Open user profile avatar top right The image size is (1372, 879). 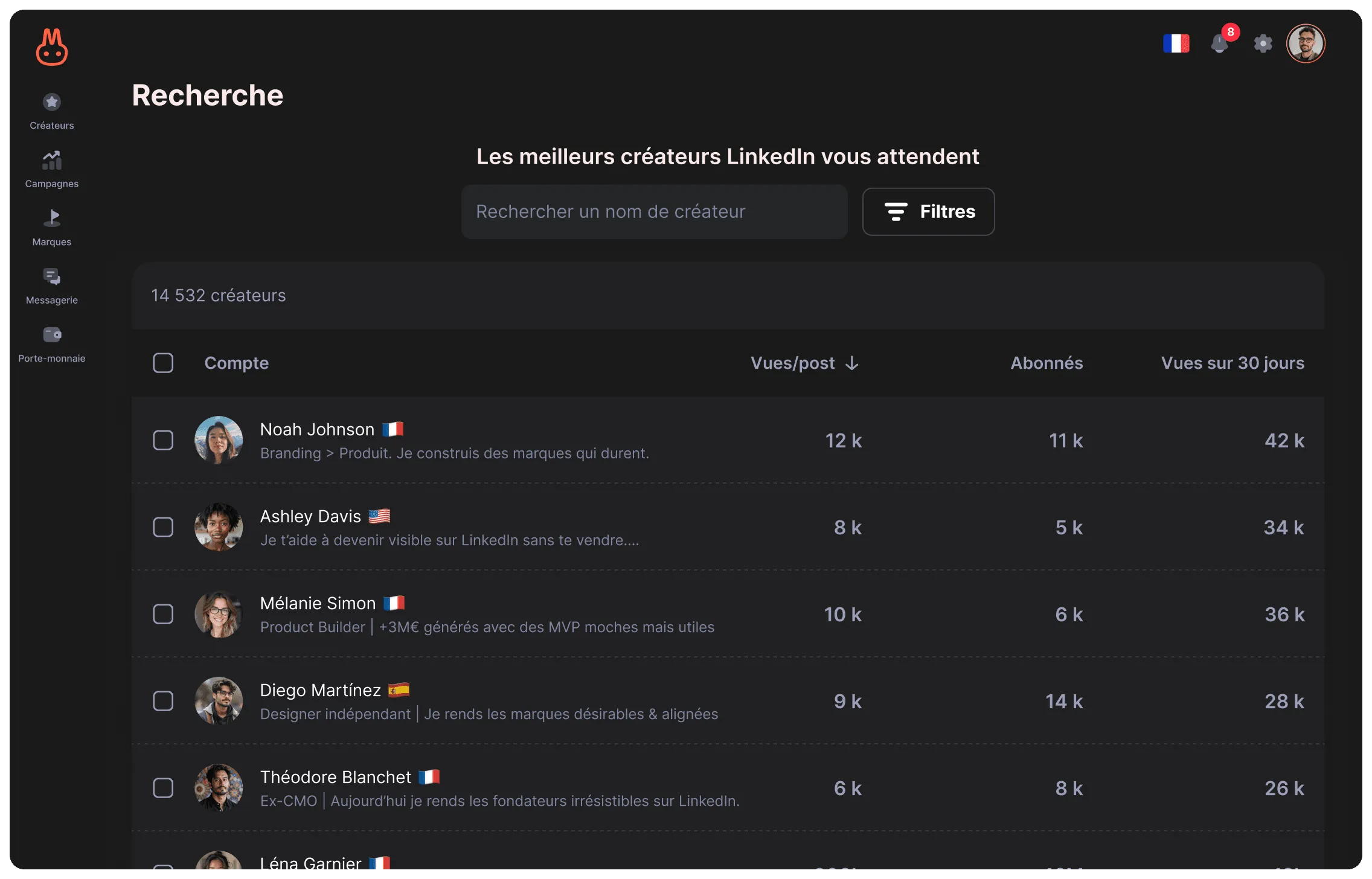(1306, 43)
